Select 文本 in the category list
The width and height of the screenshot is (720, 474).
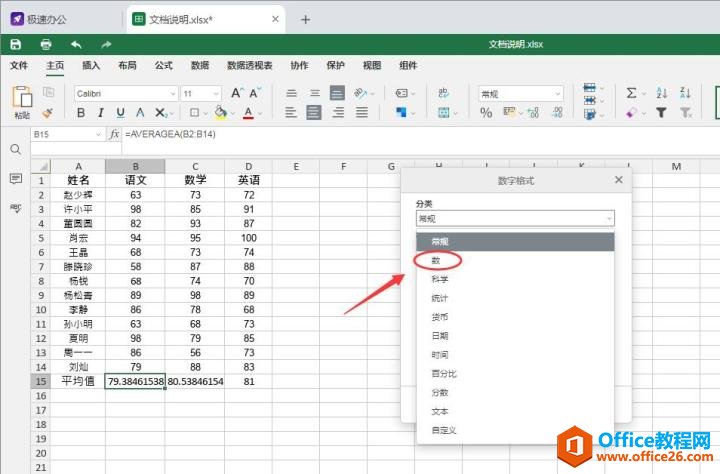(515, 412)
